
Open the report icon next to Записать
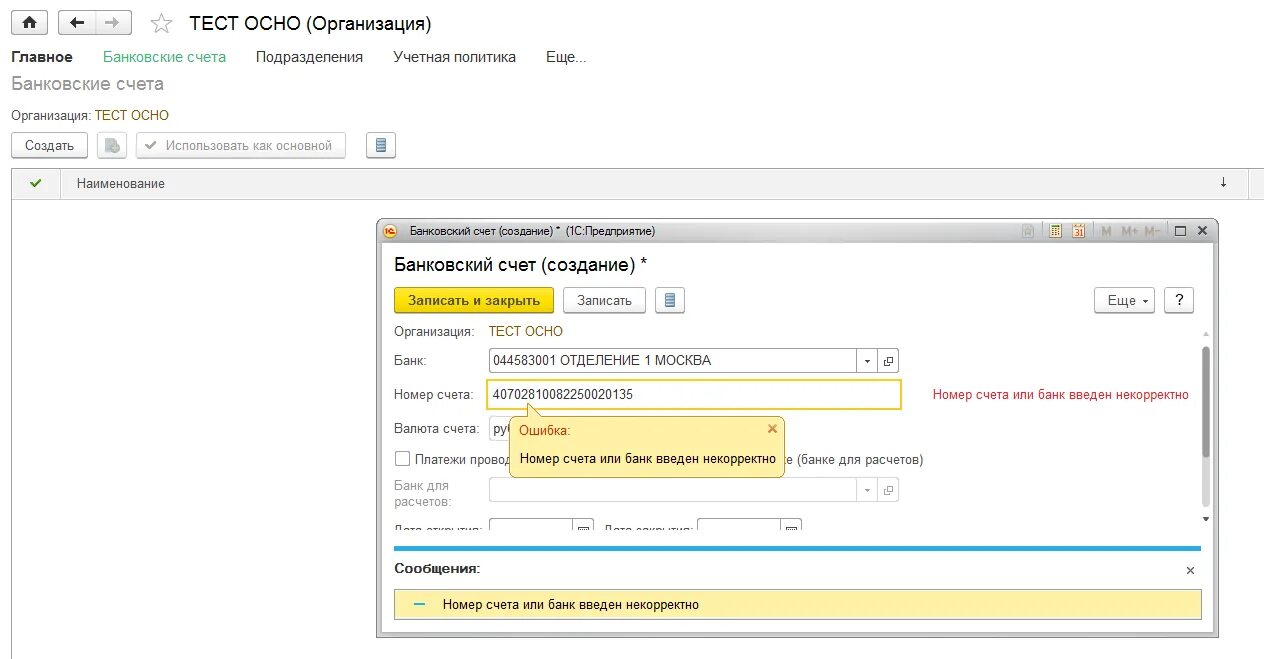(x=670, y=300)
